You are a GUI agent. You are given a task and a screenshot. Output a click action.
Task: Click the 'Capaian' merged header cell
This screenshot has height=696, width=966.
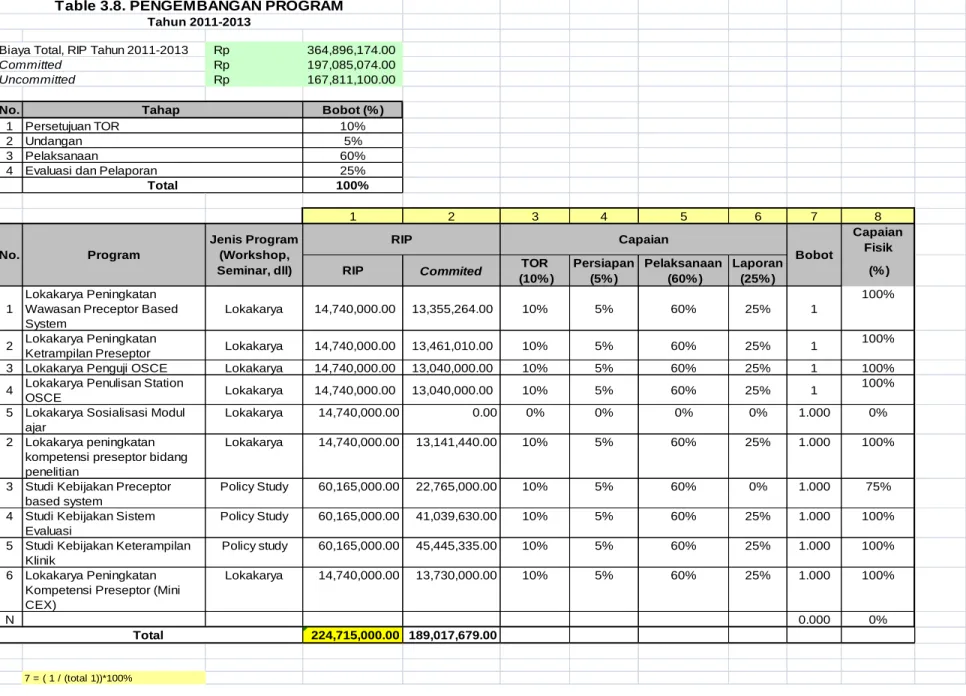(x=644, y=240)
